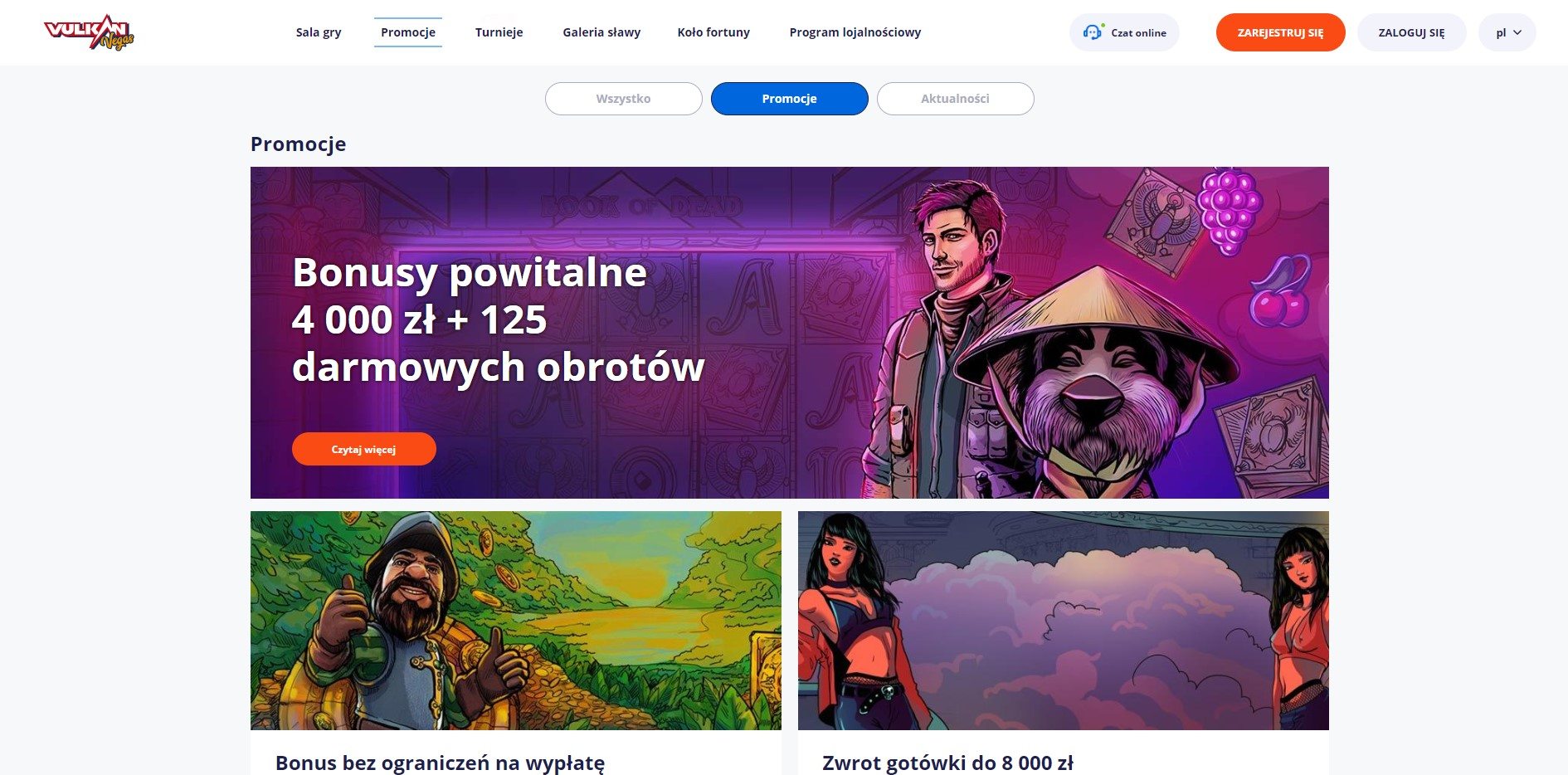Click Zwrot gotówki do 8 000 zł title

click(947, 763)
